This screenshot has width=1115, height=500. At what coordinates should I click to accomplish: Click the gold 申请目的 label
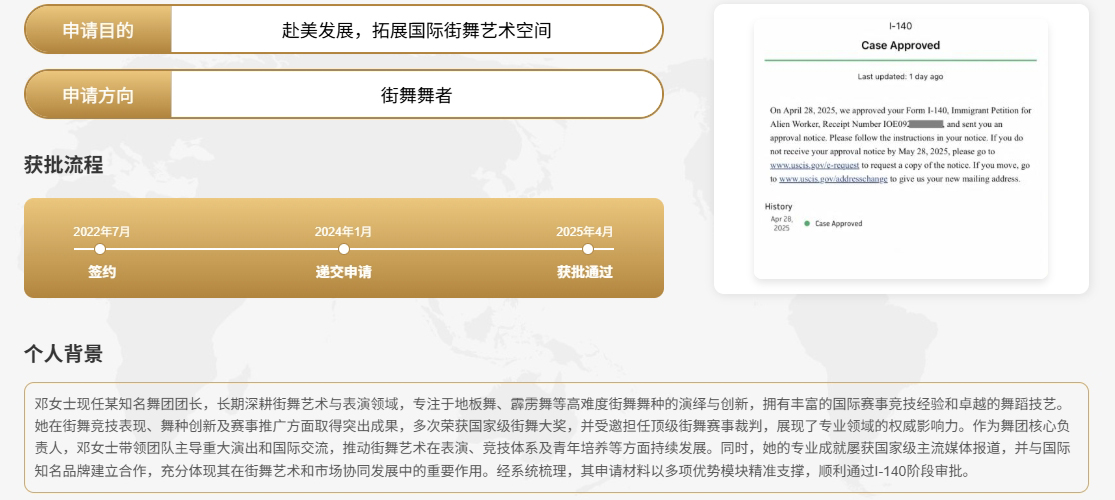tap(98, 30)
